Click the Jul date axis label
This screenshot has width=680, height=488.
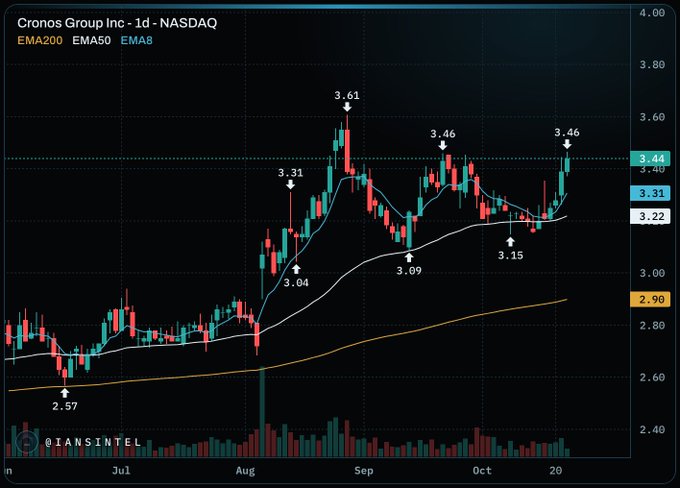click(x=121, y=471)
